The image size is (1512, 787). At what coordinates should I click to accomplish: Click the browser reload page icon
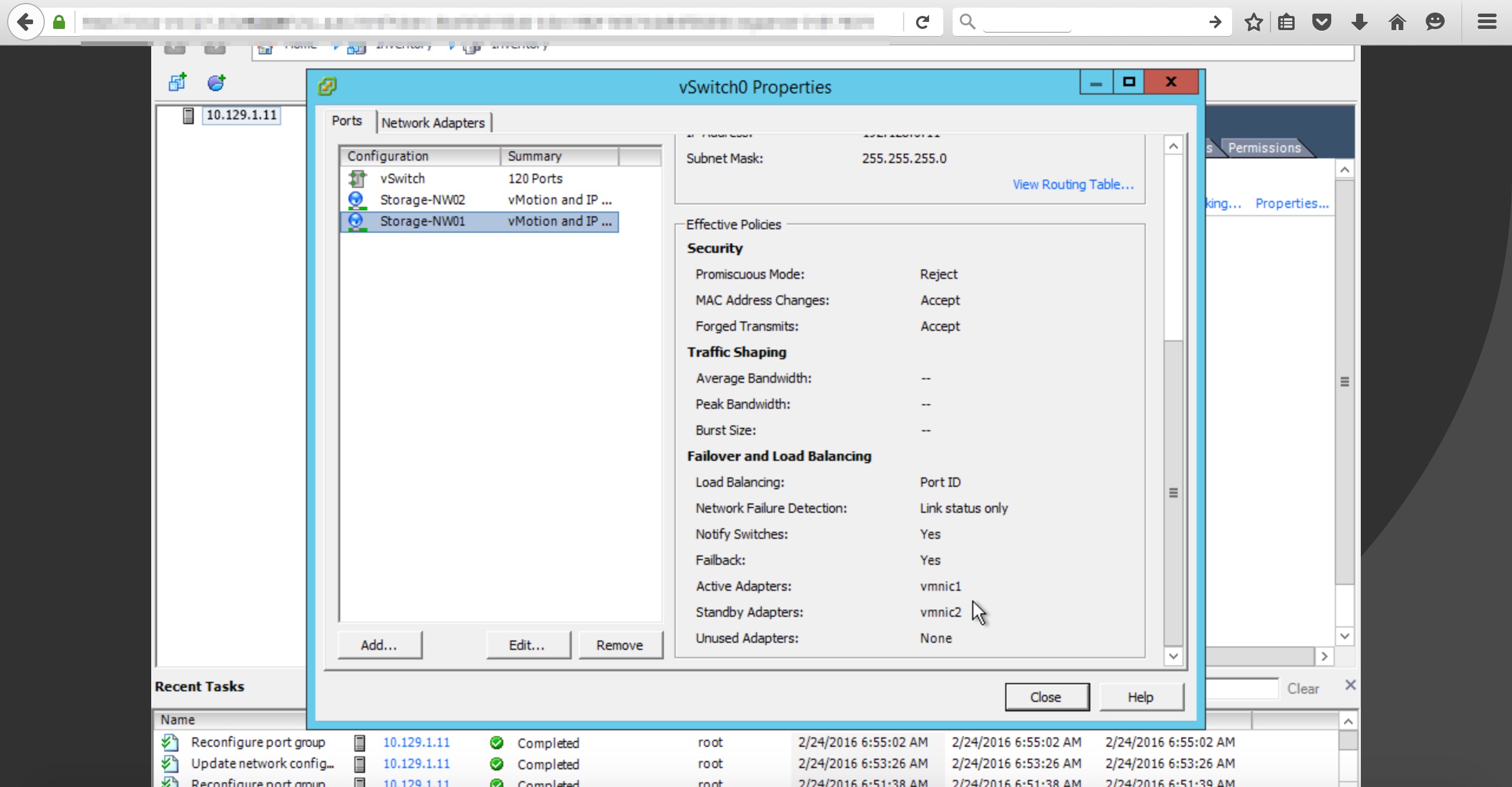click(923, 22)
